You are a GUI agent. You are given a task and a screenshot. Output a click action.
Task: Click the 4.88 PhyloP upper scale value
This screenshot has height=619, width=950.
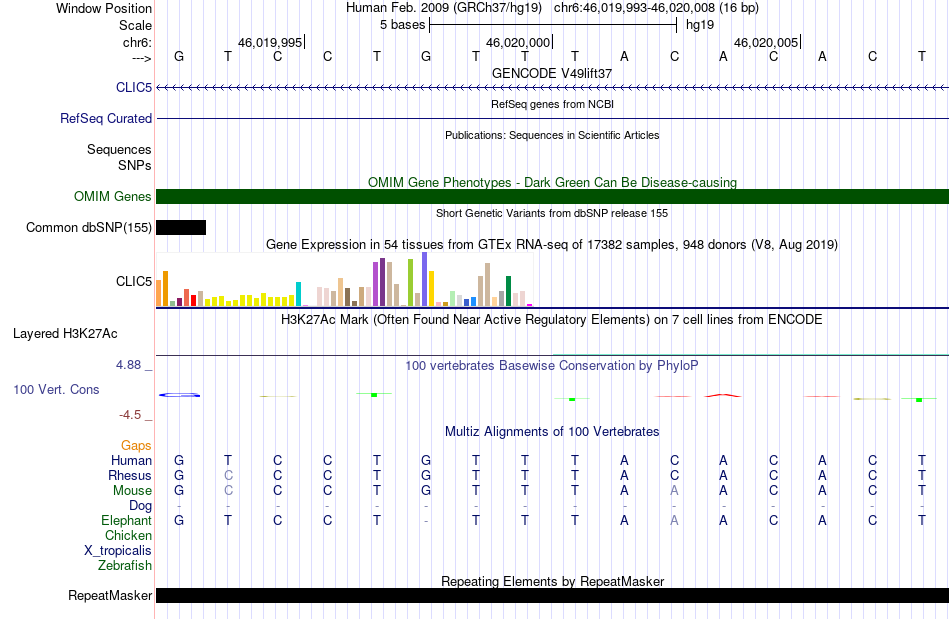click(128, 365)
